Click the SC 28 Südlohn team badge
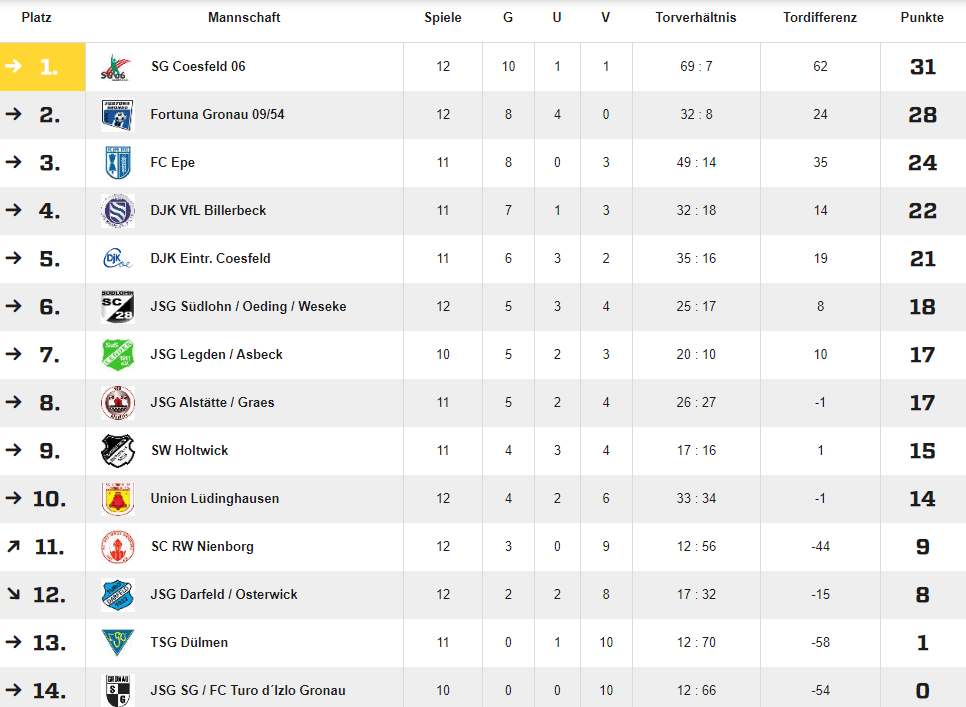 click(x=118, y=307)
